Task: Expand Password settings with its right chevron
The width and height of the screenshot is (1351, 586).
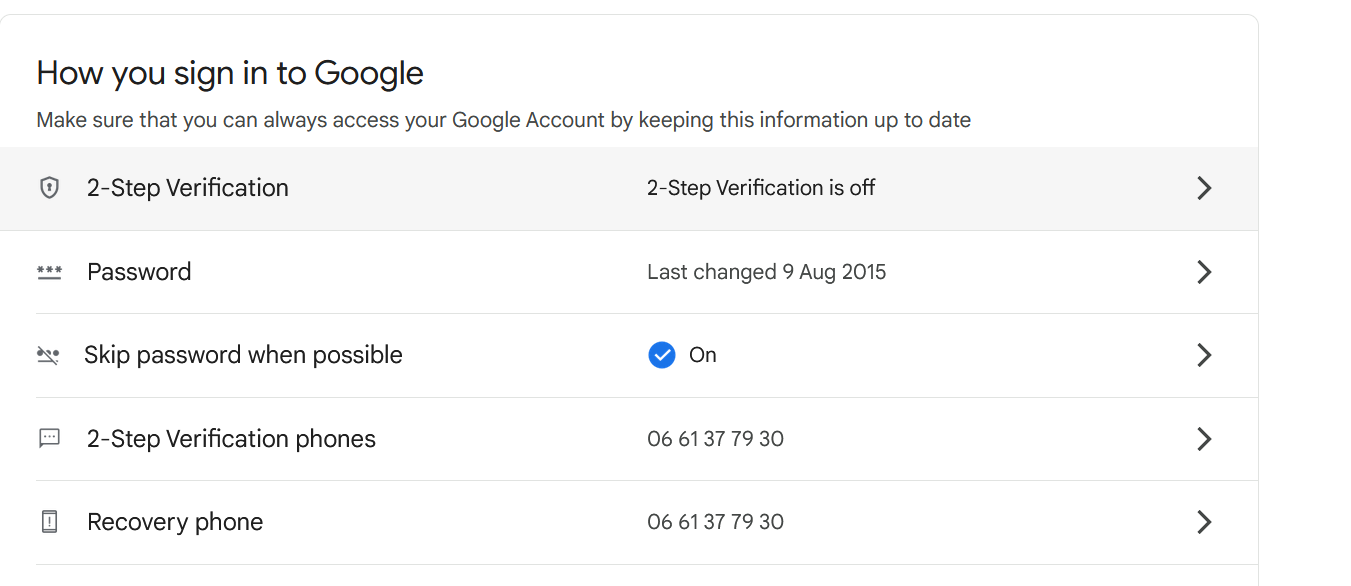Action: pyautogui.click(x=1204, y=272)
